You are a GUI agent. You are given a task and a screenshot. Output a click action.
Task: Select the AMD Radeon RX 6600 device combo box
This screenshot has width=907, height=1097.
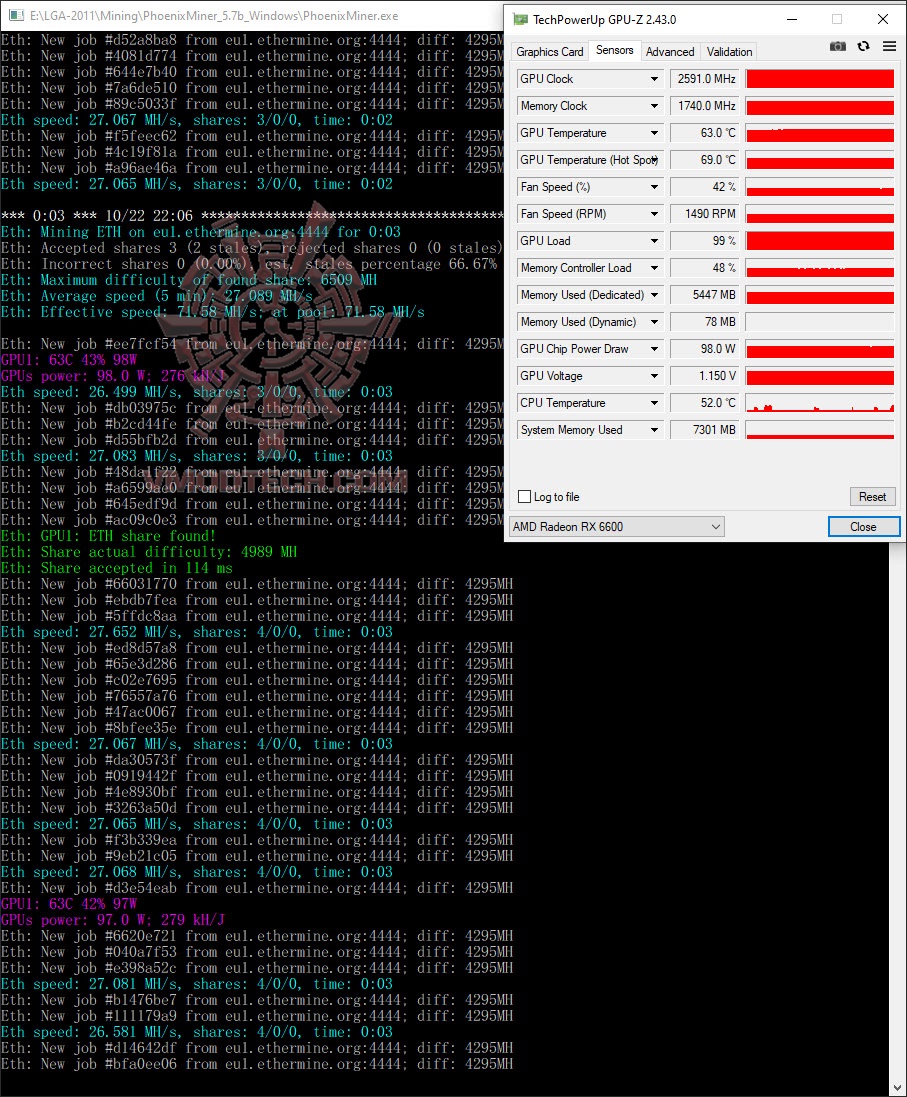[617, 527]
